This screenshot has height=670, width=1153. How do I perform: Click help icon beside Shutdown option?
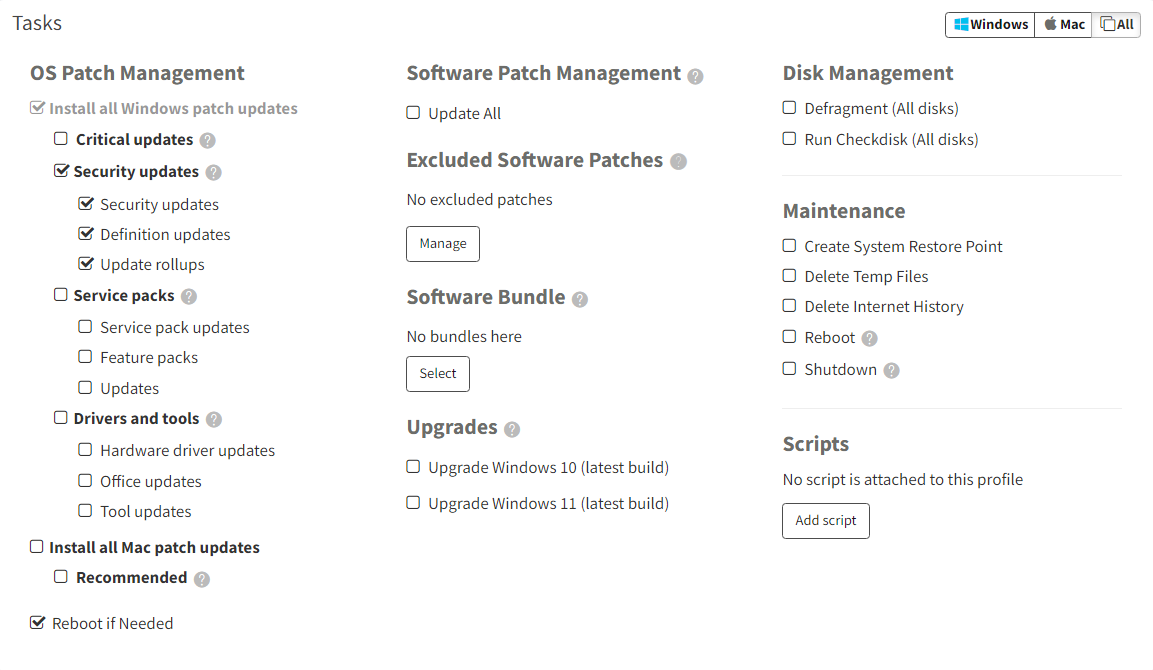892,370
